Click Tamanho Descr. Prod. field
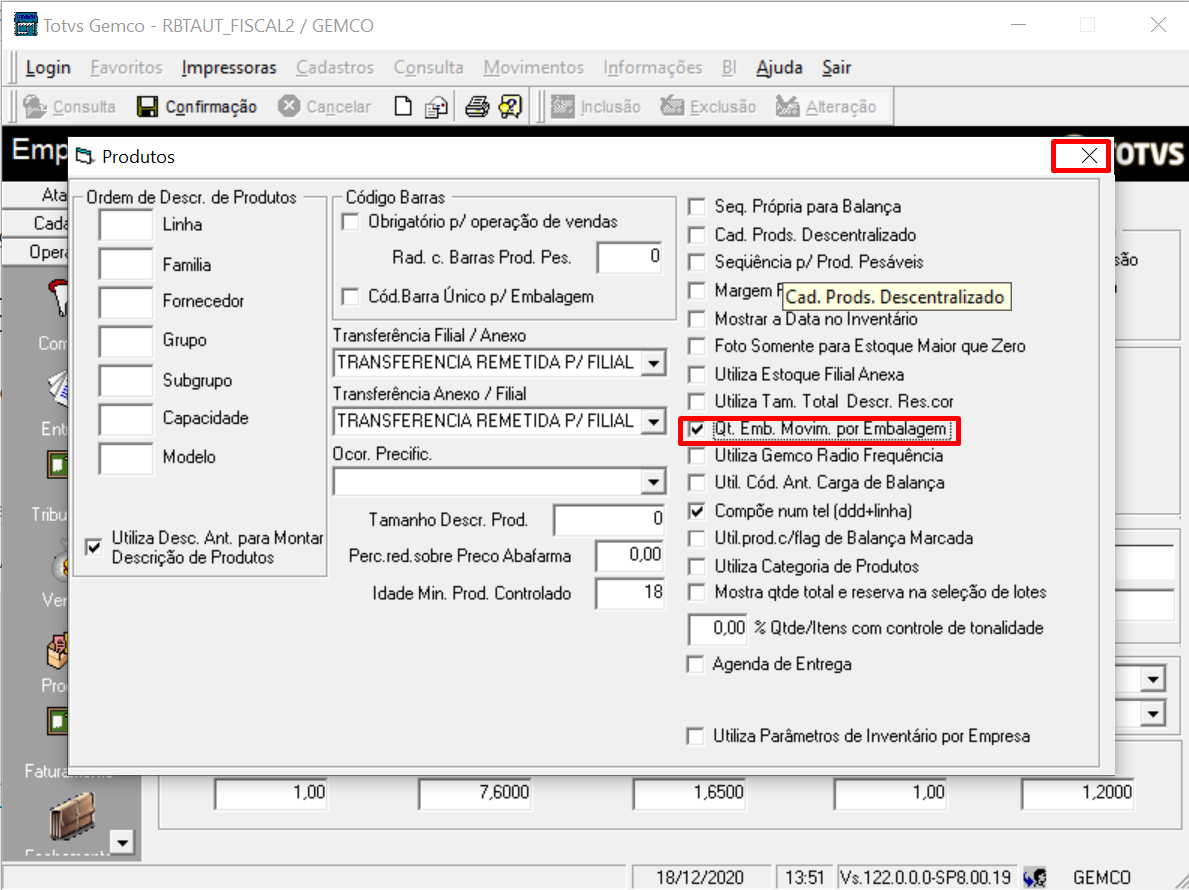The width and height of the screenshot is (1189, 890). (x=609, y=520)
